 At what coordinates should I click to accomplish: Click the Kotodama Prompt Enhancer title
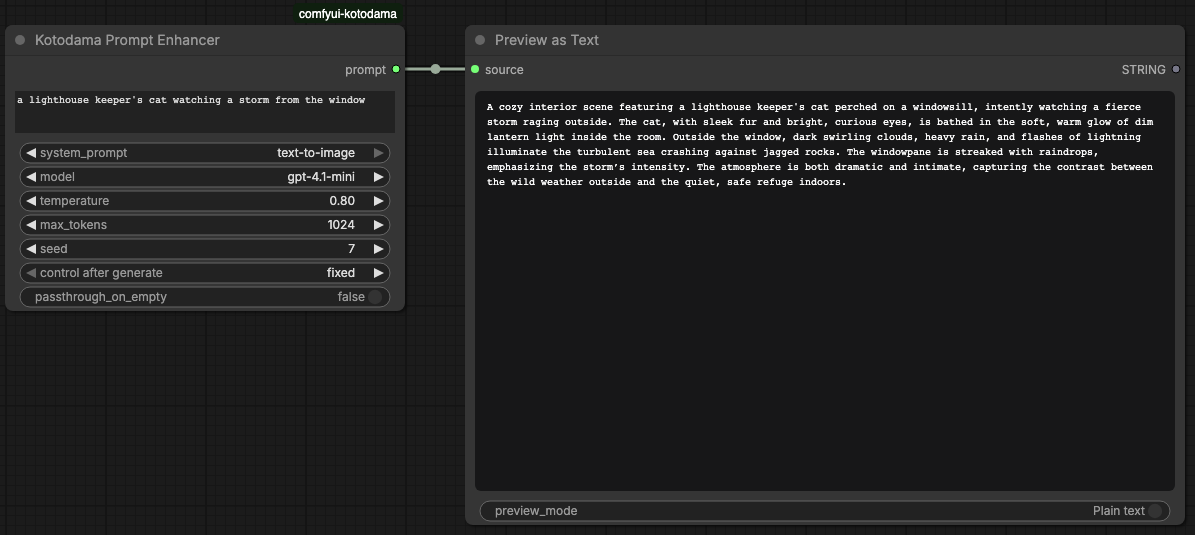tap(127, 40)
